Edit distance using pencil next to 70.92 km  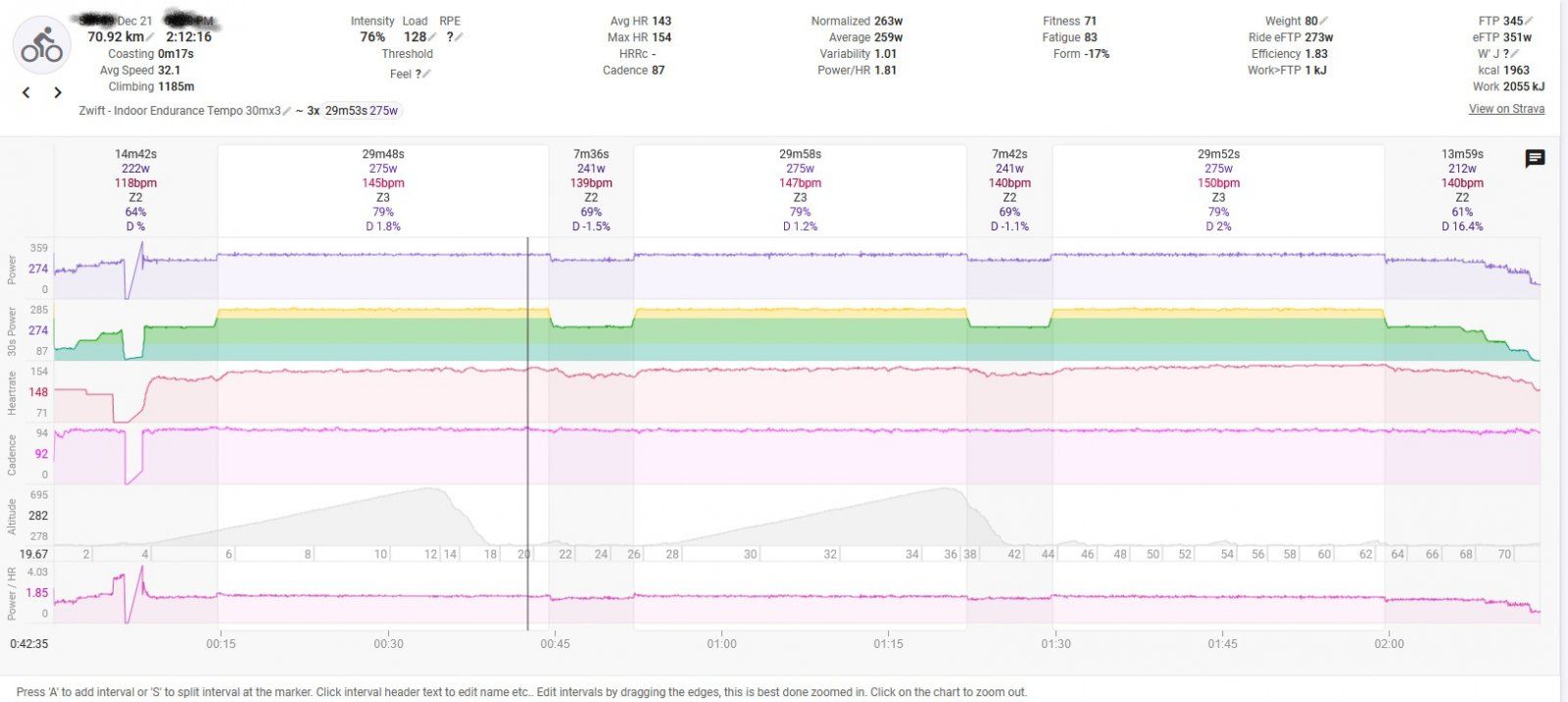[151, 37]
